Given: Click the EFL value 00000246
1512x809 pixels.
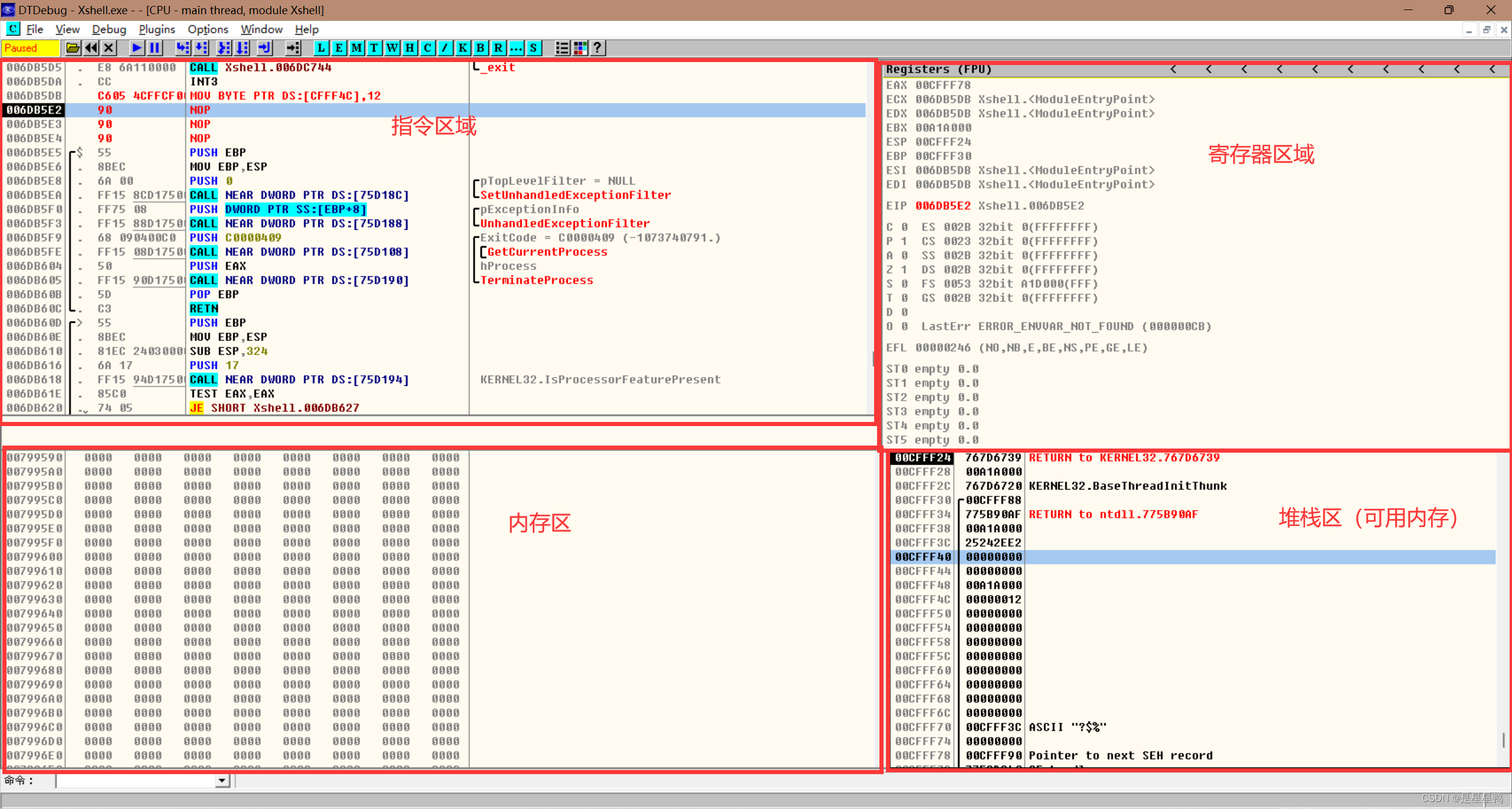Looking at the screenshot, I should tap(943, 347).
